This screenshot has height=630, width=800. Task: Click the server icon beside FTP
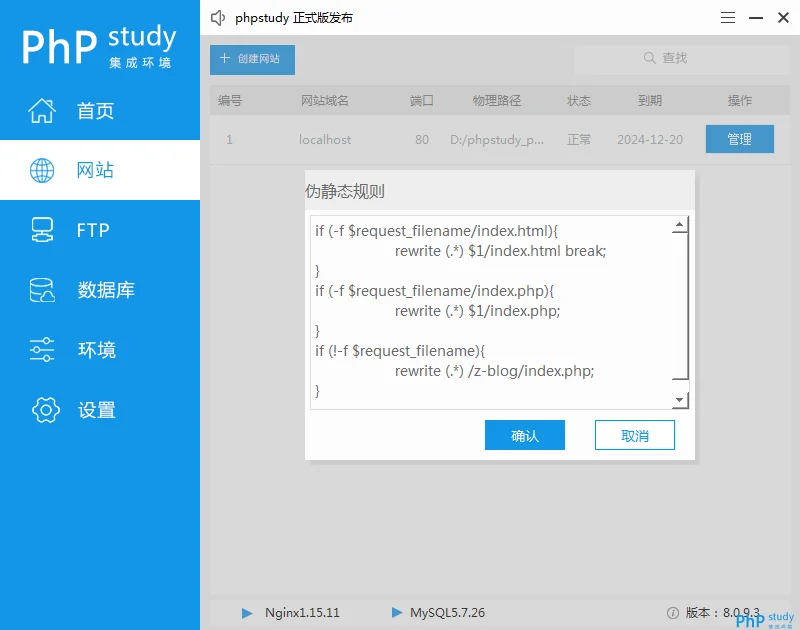click(x=42, y=230)
